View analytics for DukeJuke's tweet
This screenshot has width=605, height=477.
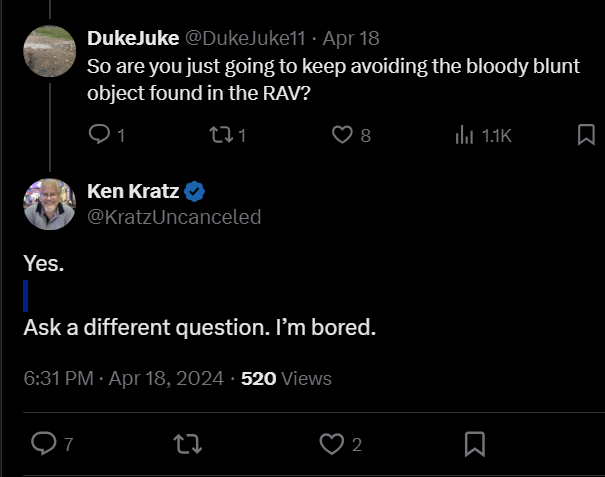(465, 135)
